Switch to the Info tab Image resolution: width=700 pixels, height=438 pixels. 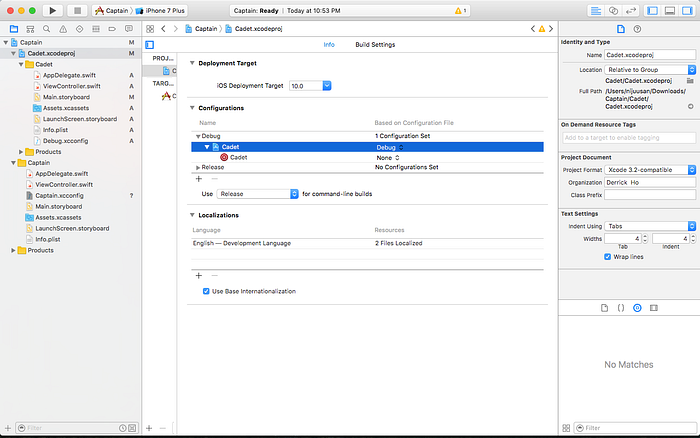coord(329,45)
